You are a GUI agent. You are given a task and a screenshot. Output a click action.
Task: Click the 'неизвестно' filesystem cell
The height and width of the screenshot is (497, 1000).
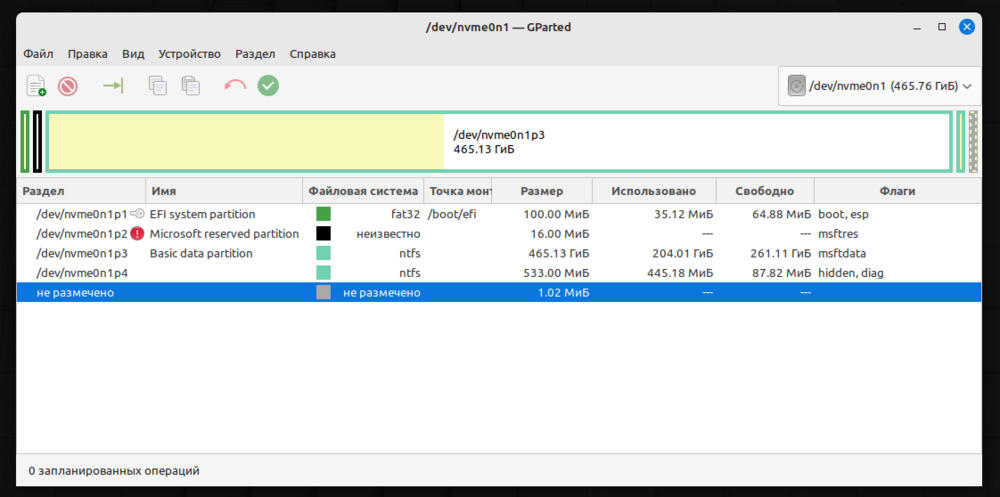388,234
